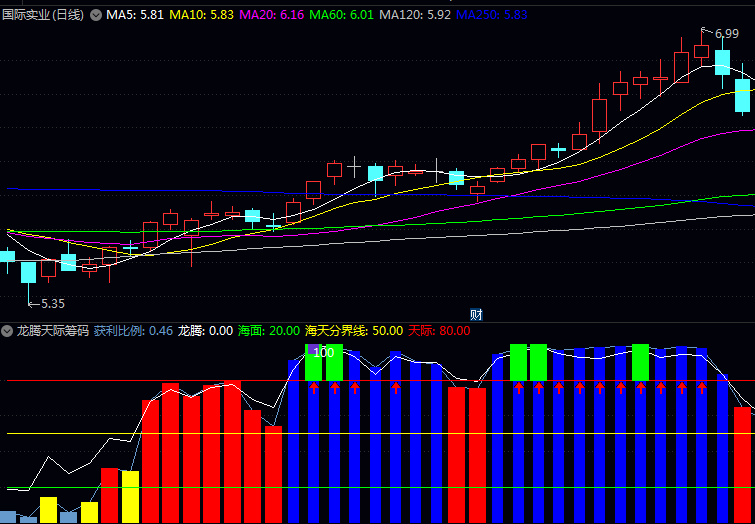Click the 5.35 low price label
The height and width of the screenshot is (524, 755).
point(53,304)
